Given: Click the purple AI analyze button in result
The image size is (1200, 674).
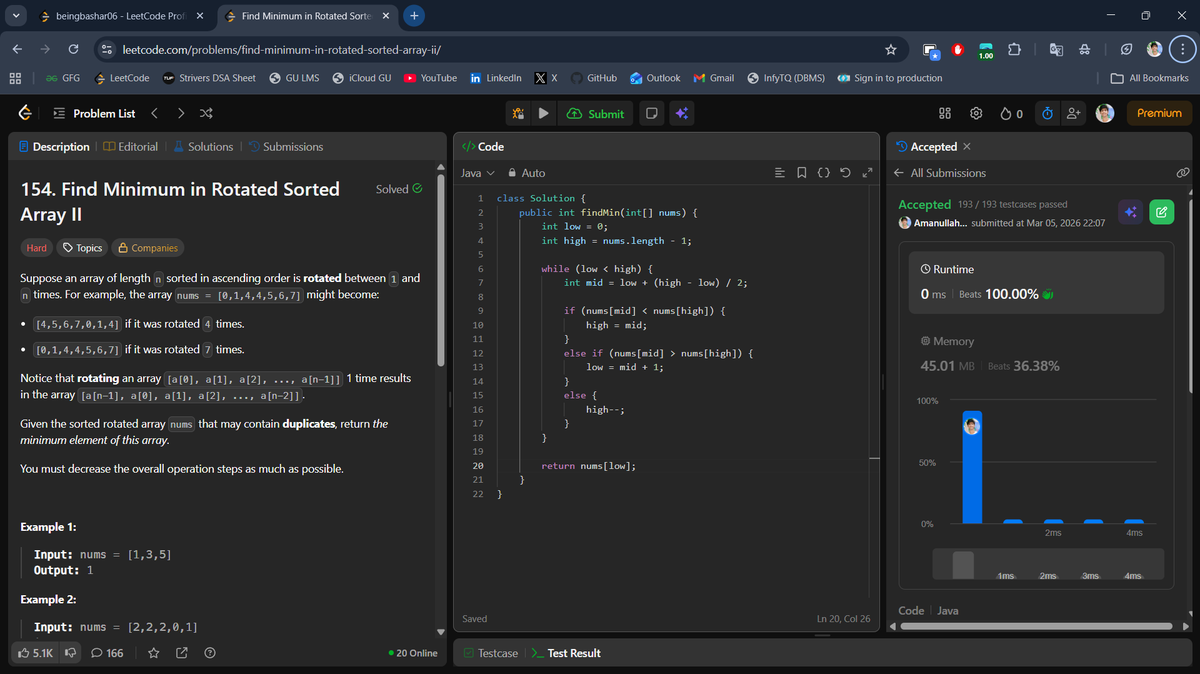Looking at the screenshot, I should (1130, 212).
